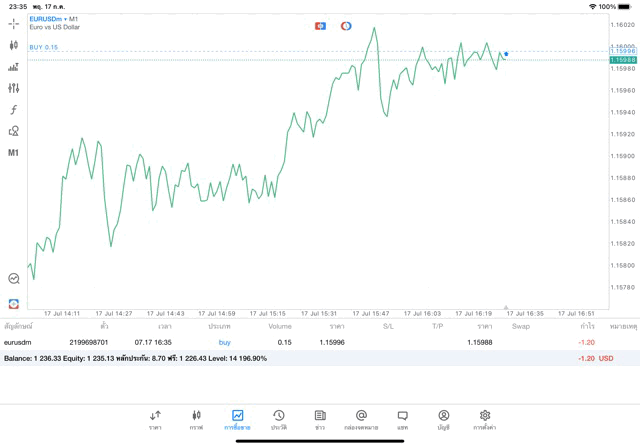Viewport: 640px width, 447px height.
Task: Expand the EURUSDm symbol dropdown
Action: point(46,19)
